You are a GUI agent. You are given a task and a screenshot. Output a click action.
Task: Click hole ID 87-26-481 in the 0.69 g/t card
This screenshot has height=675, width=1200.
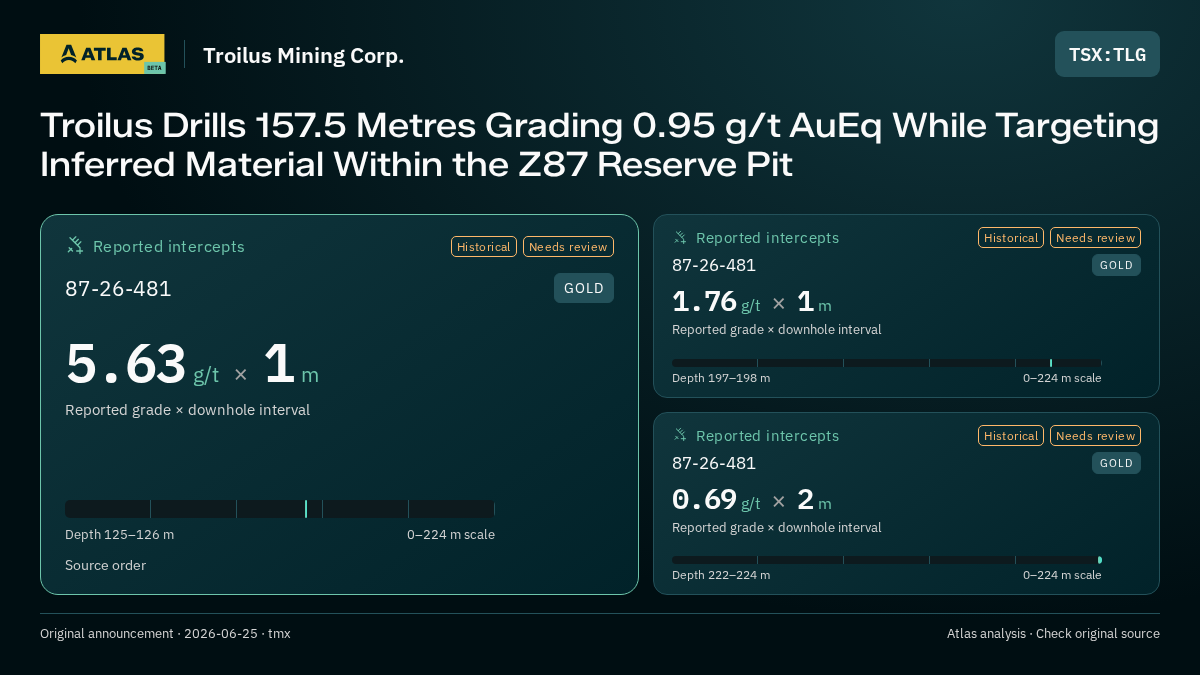[714, 464]
